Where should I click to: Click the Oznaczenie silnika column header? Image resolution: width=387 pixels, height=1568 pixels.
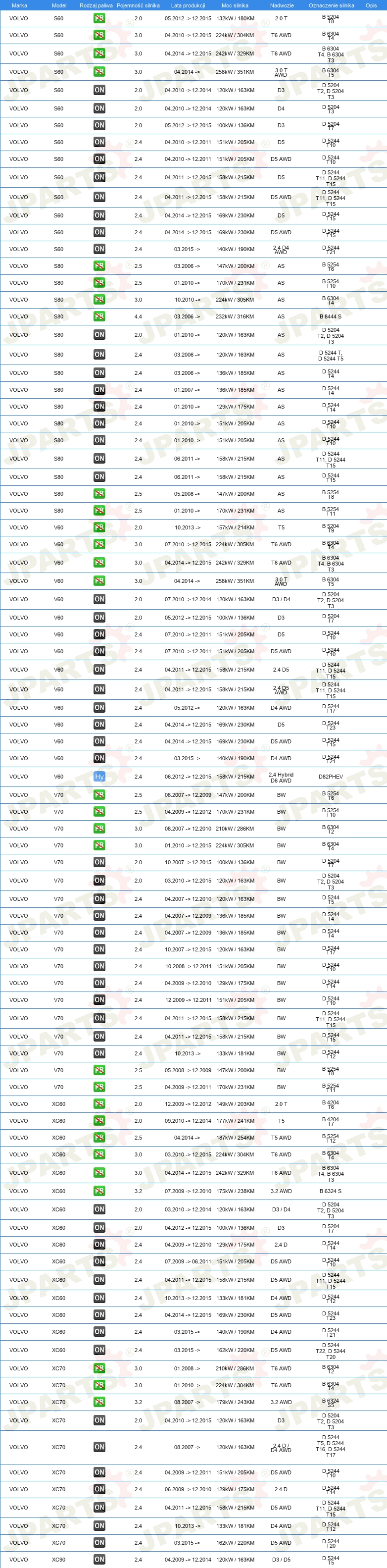click(331, 5)
